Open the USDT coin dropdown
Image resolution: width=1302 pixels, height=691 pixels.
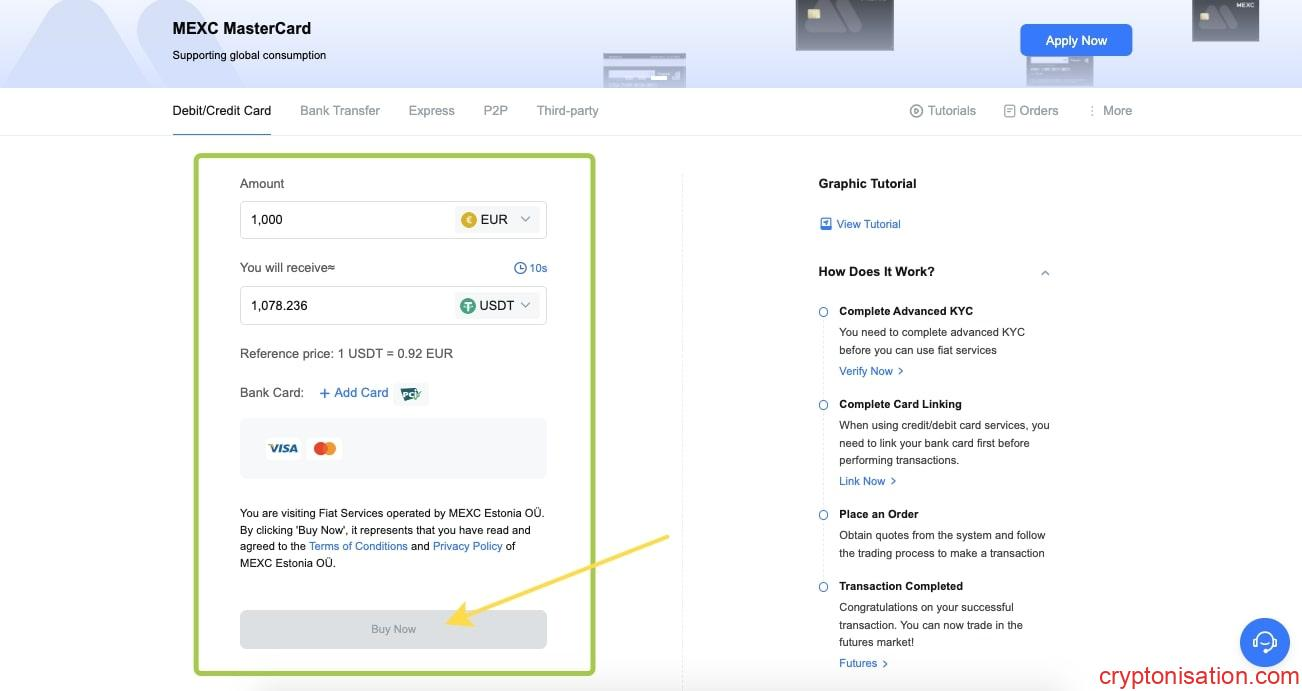pos(498,306)
